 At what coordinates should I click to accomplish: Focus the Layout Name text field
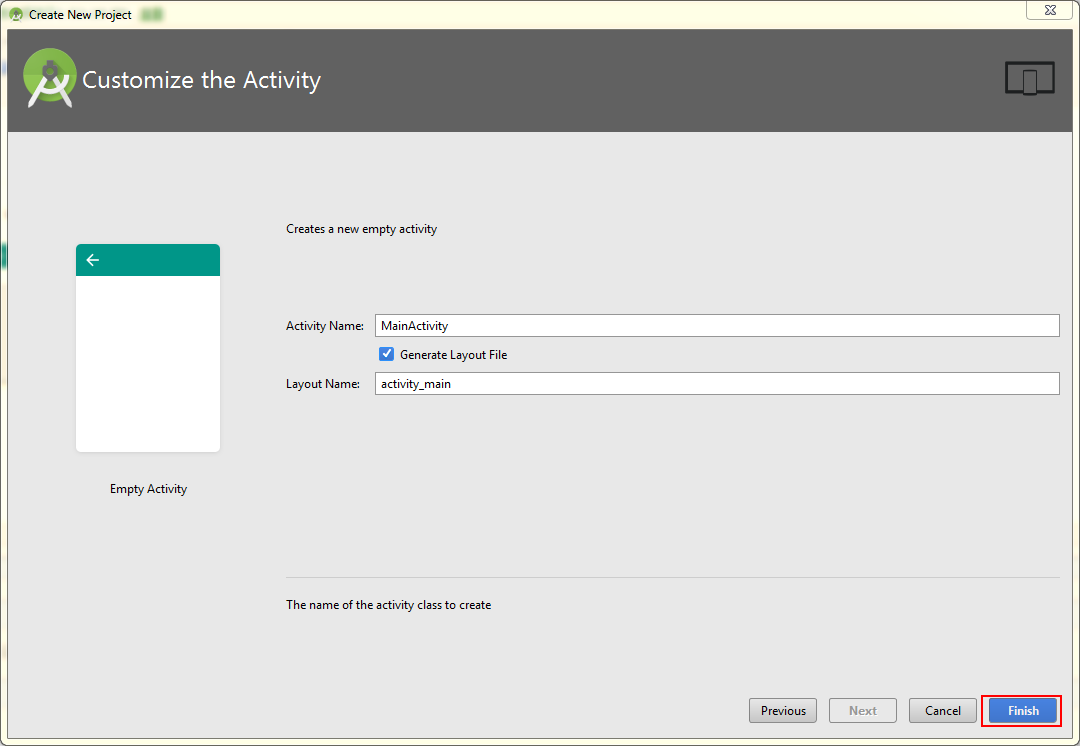(716, 384)
